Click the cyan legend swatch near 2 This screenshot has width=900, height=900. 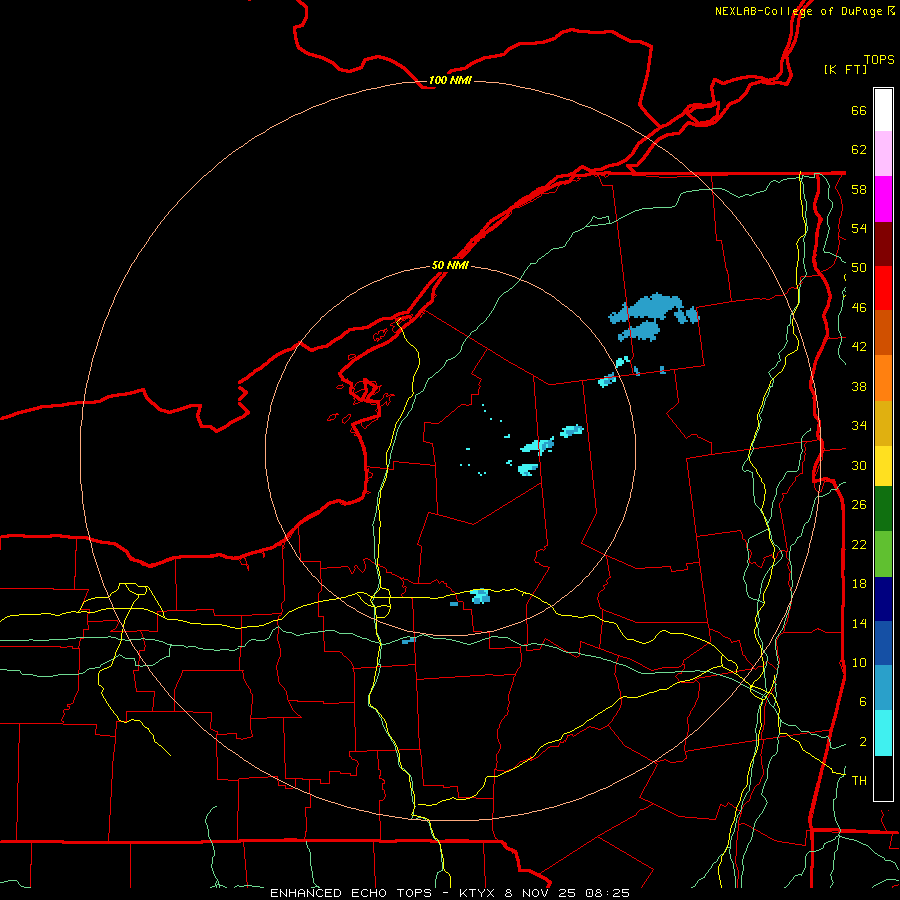coord(883,733)
